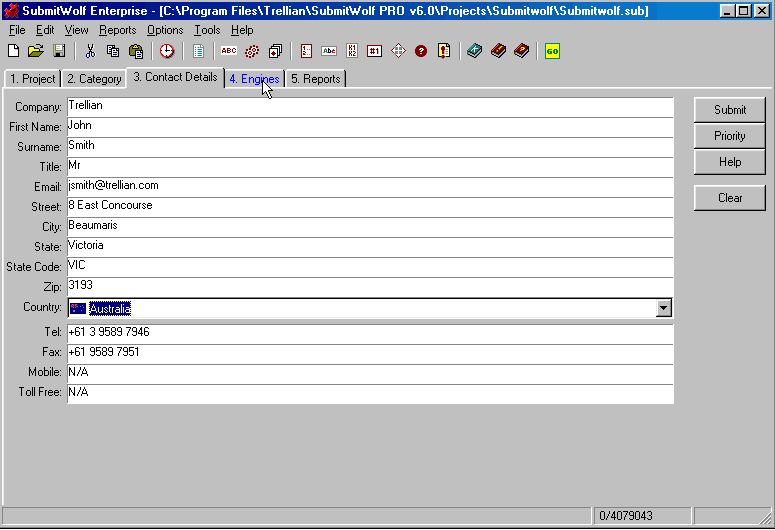Open a project with the folder icon
The width and height of the screenshot is (775, 530).
pos(36,51)
